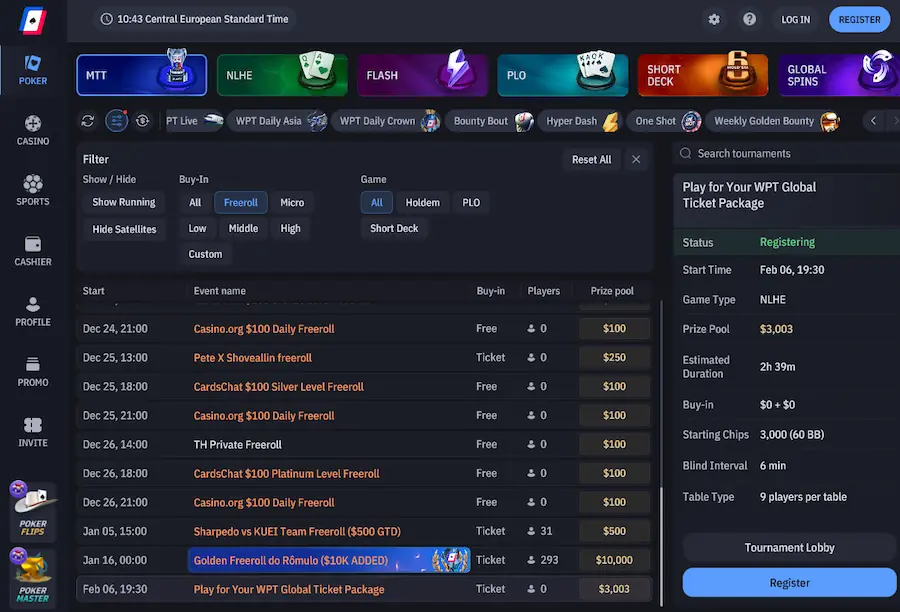Image resolution: width=900 pixels, height=612 pixels.
Task: Open the Tournament Lobby
Action: [789, 547]
